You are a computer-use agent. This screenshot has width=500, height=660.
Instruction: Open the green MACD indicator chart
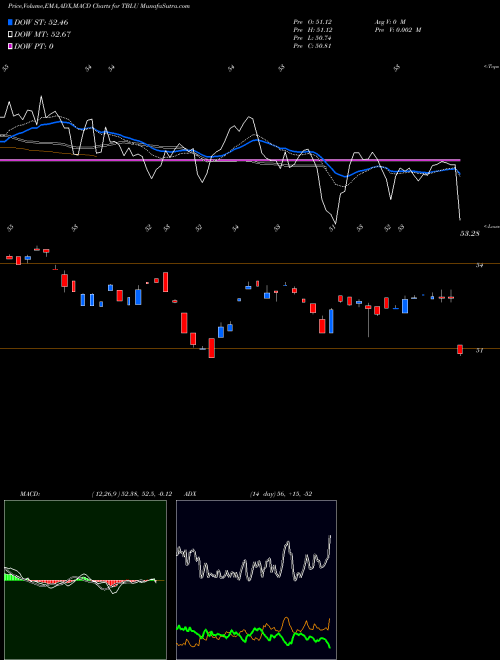[x=85, y=580]
